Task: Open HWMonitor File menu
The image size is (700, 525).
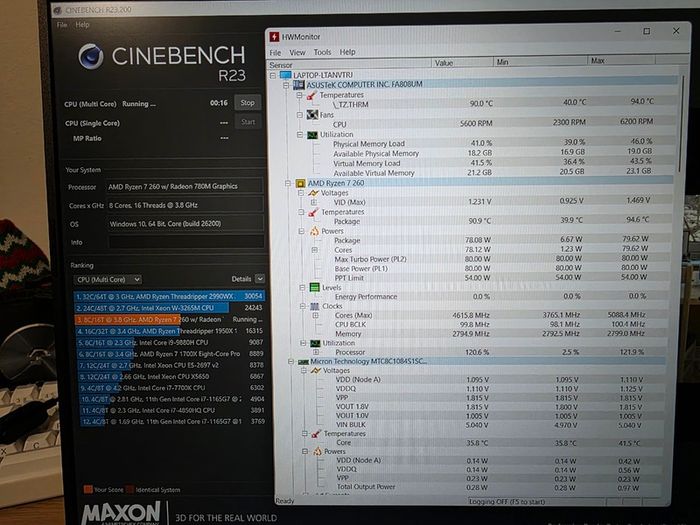Action: pos(275,53)
